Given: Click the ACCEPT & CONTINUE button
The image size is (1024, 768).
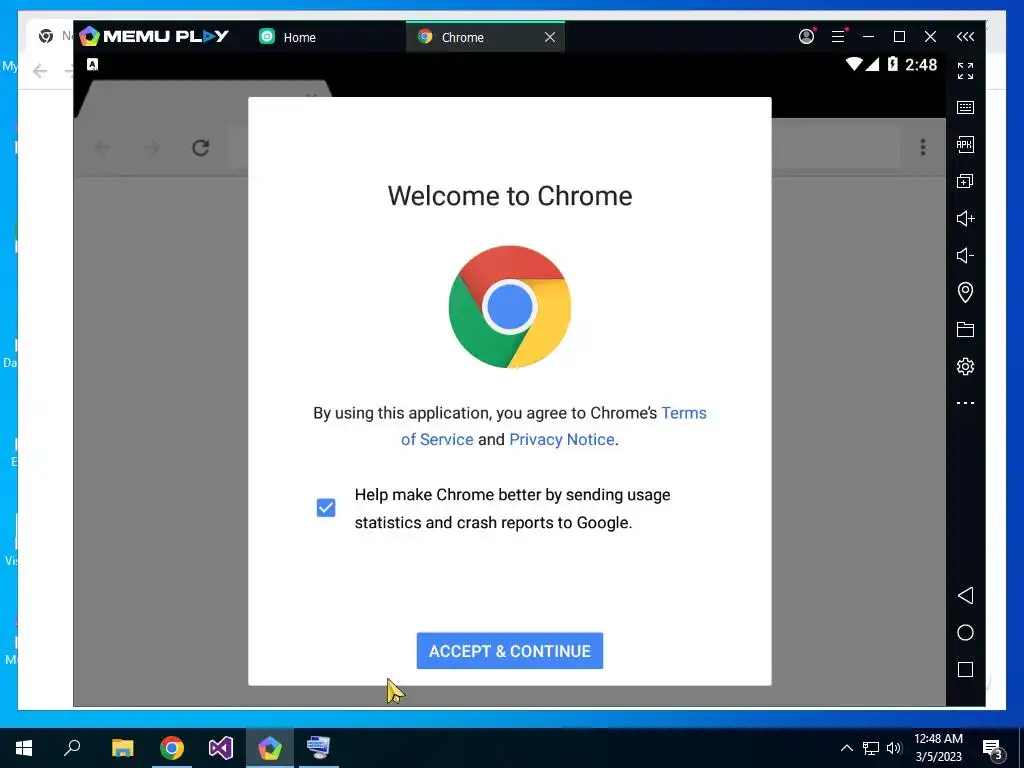Looking at the screenshot, I should click(509, 650).
